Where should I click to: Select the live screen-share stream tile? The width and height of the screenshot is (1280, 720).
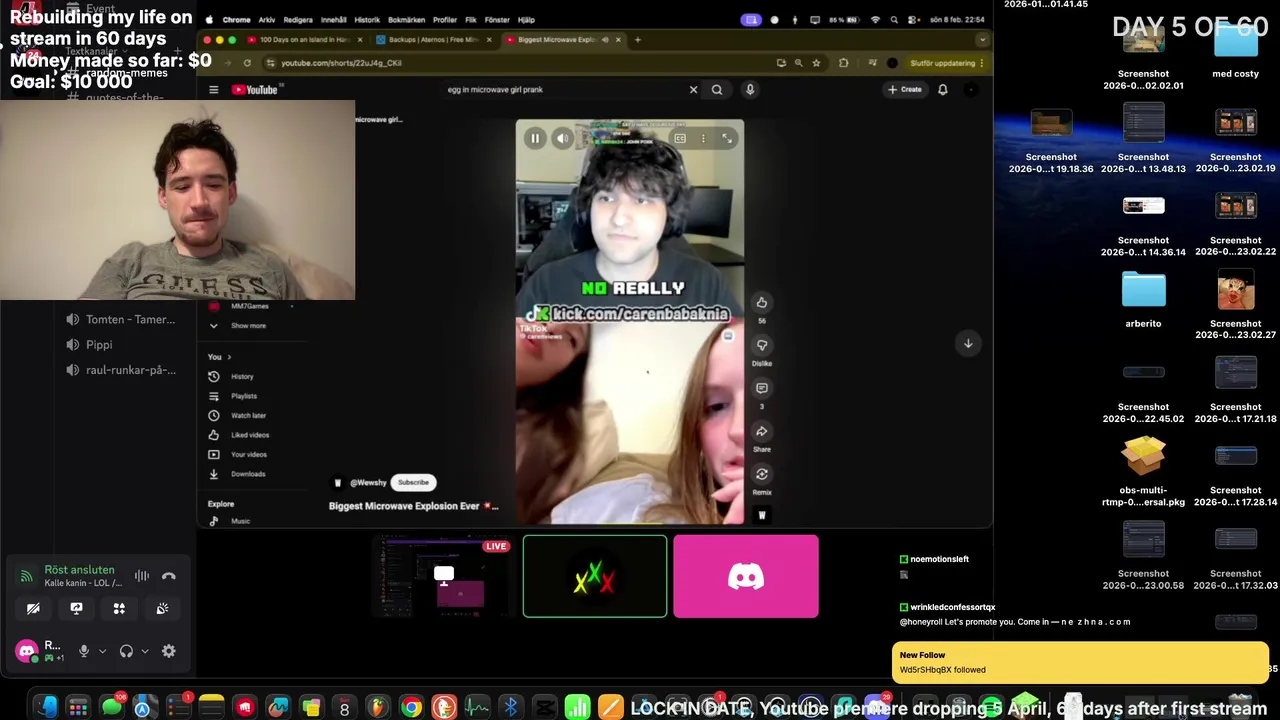pyautogui.click(x=443, y=576)
